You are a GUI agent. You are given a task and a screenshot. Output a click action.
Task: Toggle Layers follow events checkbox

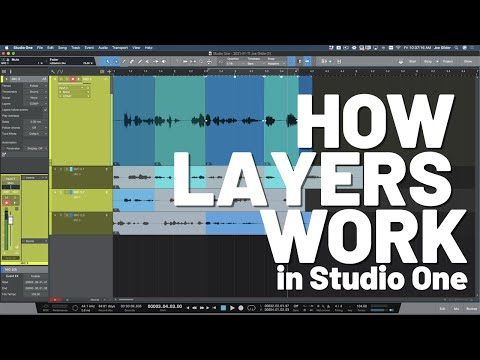[45, 110]
